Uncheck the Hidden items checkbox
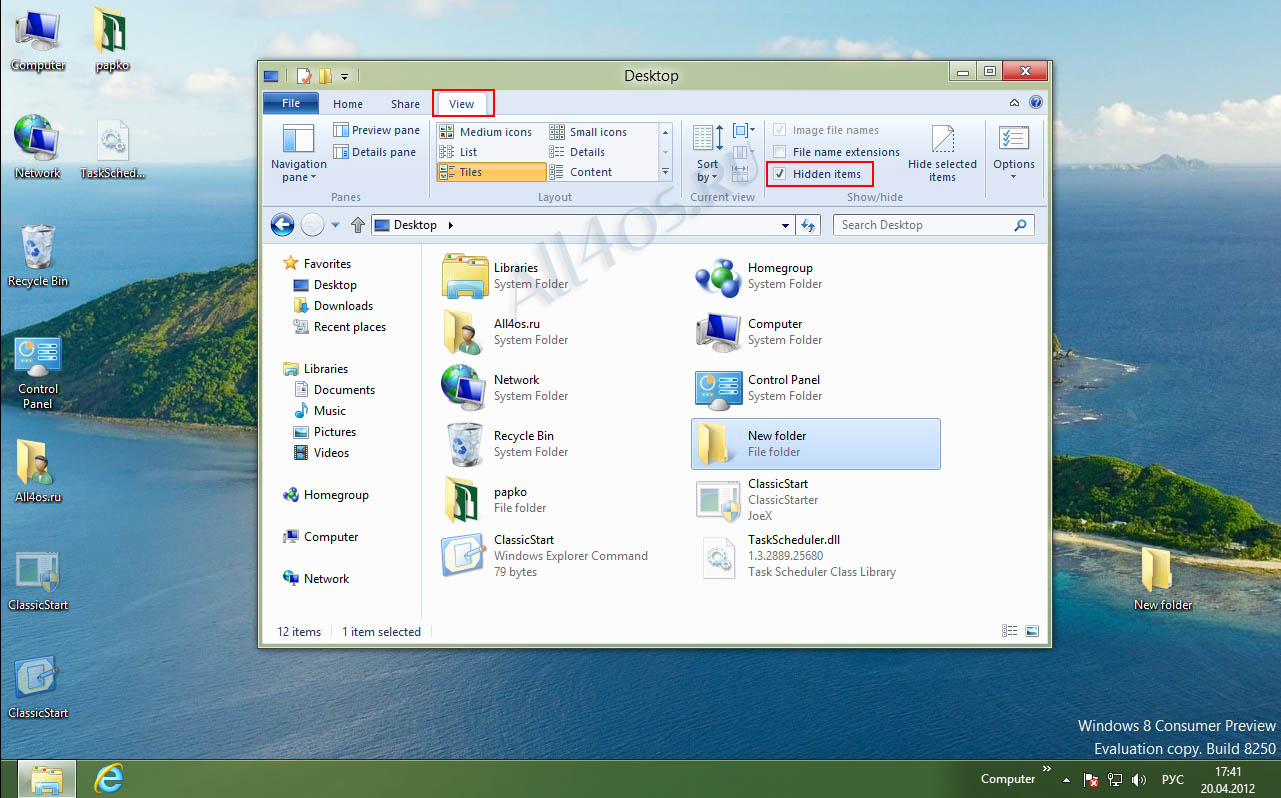 point(780,174)
